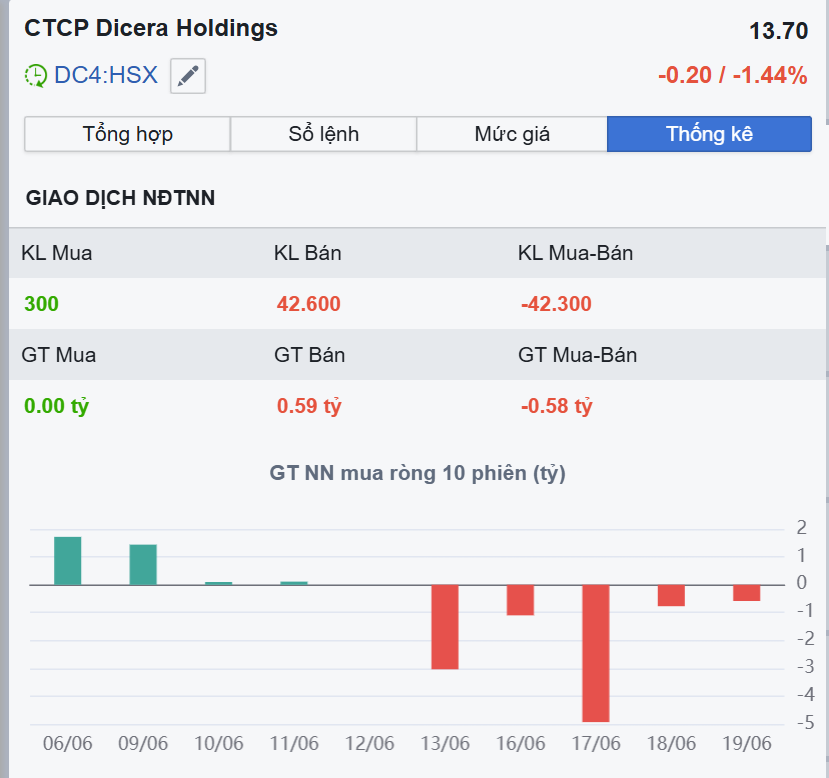Click the GT Bán value 0.59 tỷ

[x=309, y=407]
